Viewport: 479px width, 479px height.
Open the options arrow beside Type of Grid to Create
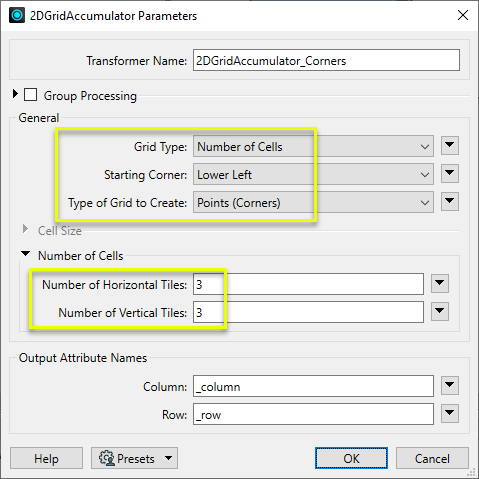450,201
